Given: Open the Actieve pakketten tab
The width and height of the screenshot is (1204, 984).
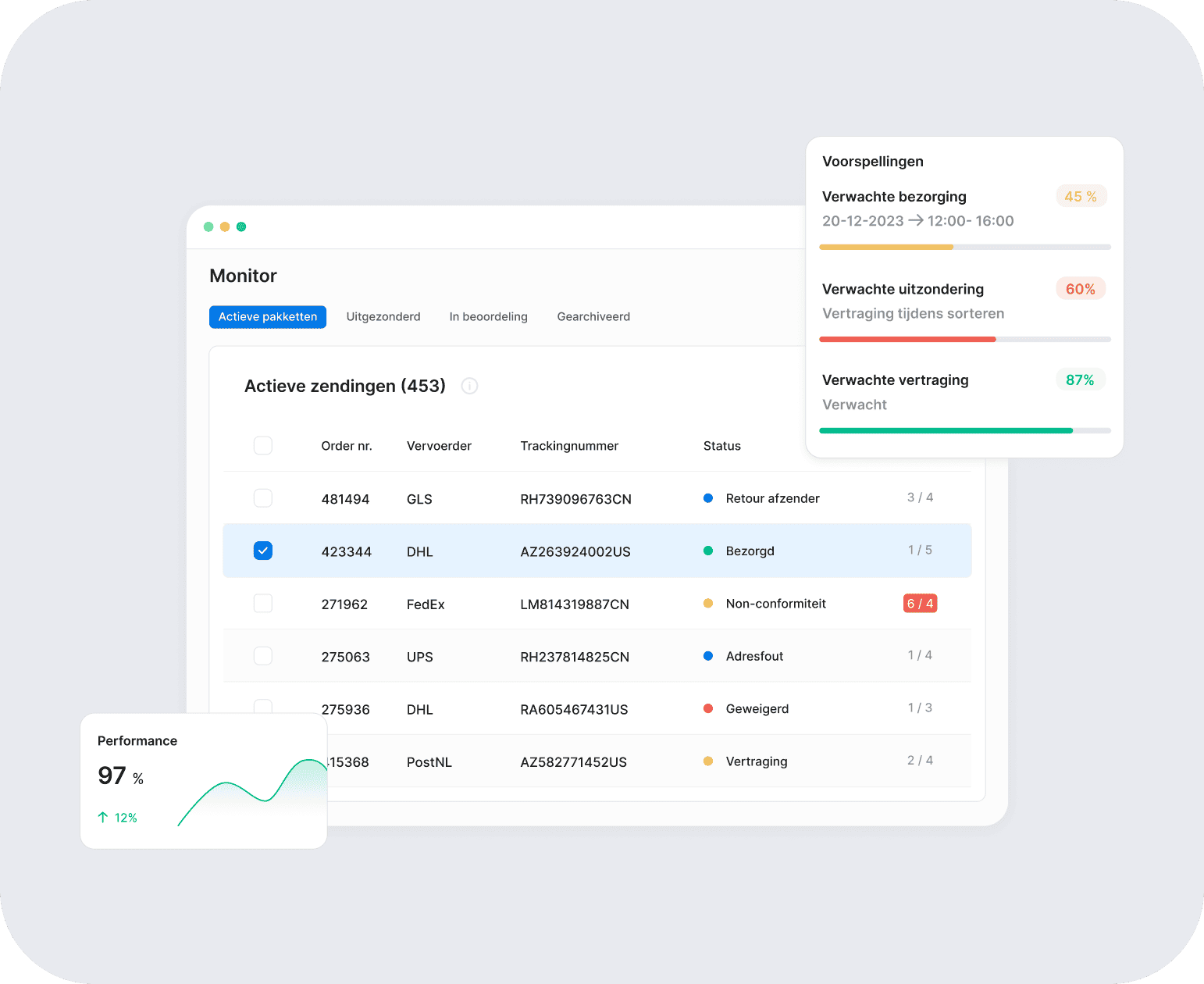Looking at the screenshot, I should (x=268, y=317).
